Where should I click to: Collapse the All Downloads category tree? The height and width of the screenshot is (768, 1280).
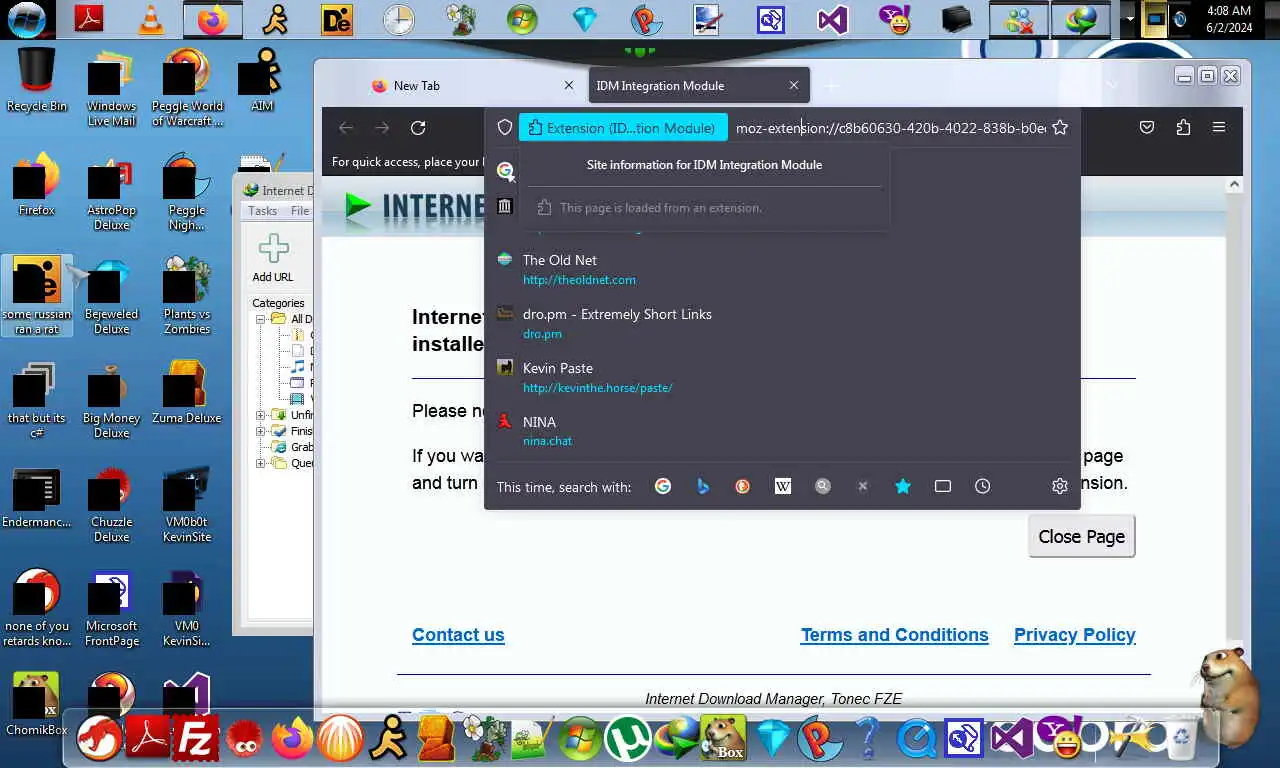tap(261, 319)
